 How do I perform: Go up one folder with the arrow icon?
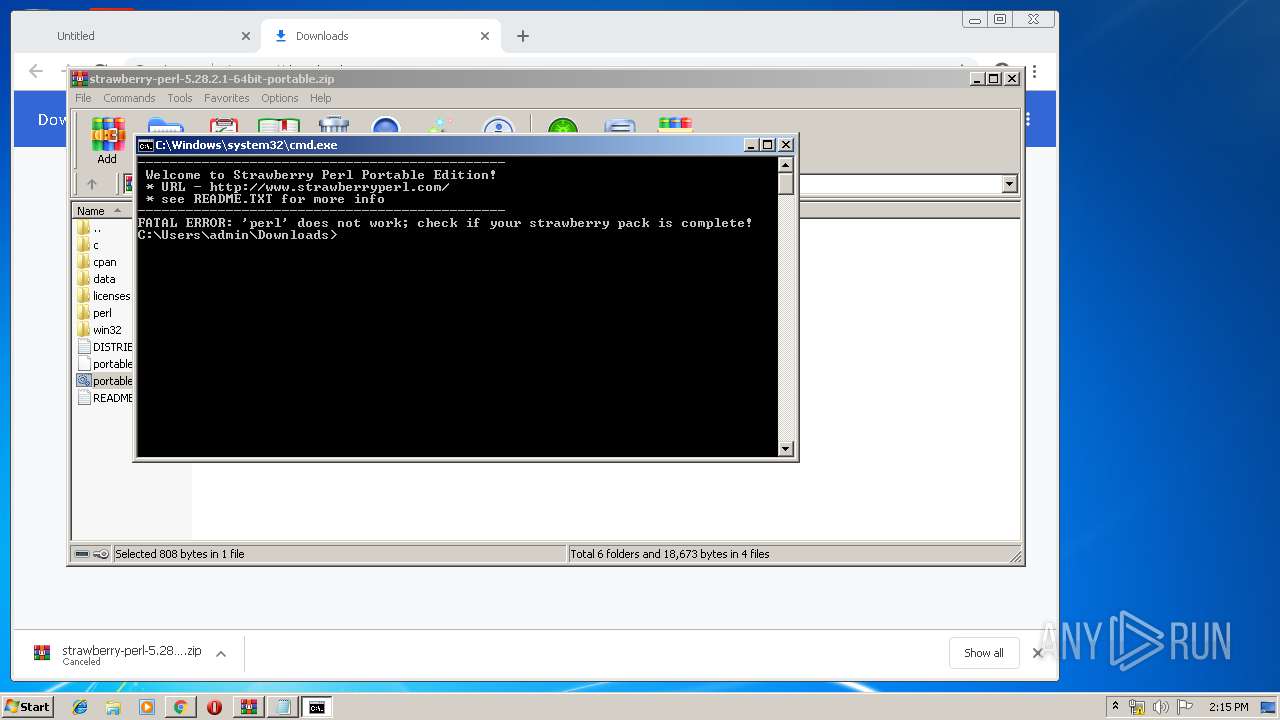[x=92, y=184]
